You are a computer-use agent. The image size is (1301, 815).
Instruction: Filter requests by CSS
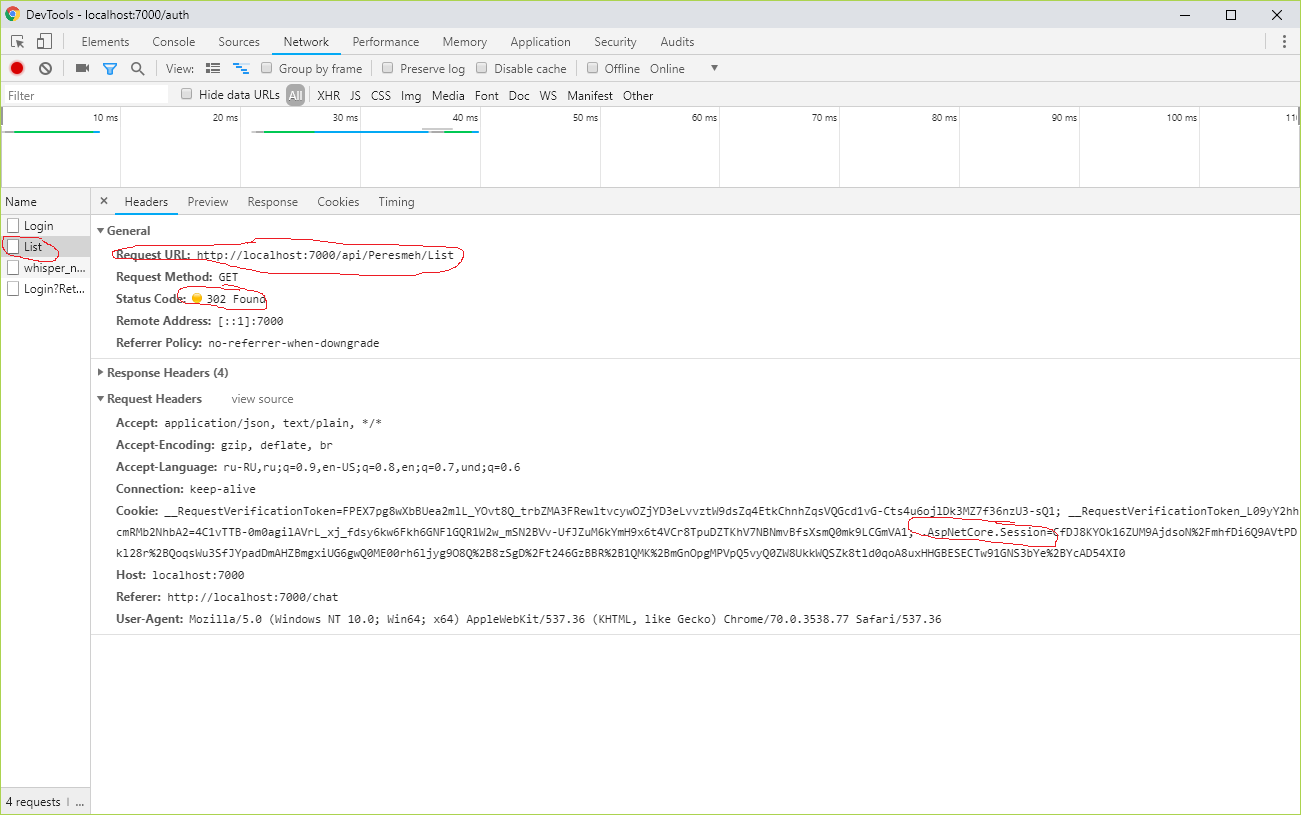point(381,96)
